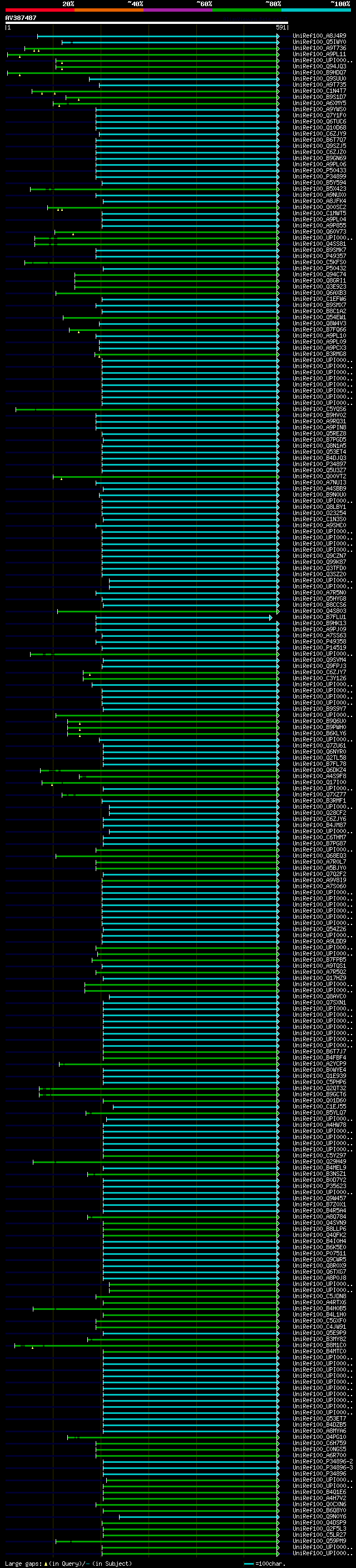
Task: Select the UniRef100_A9T735 label
Action: coord(319,85)
